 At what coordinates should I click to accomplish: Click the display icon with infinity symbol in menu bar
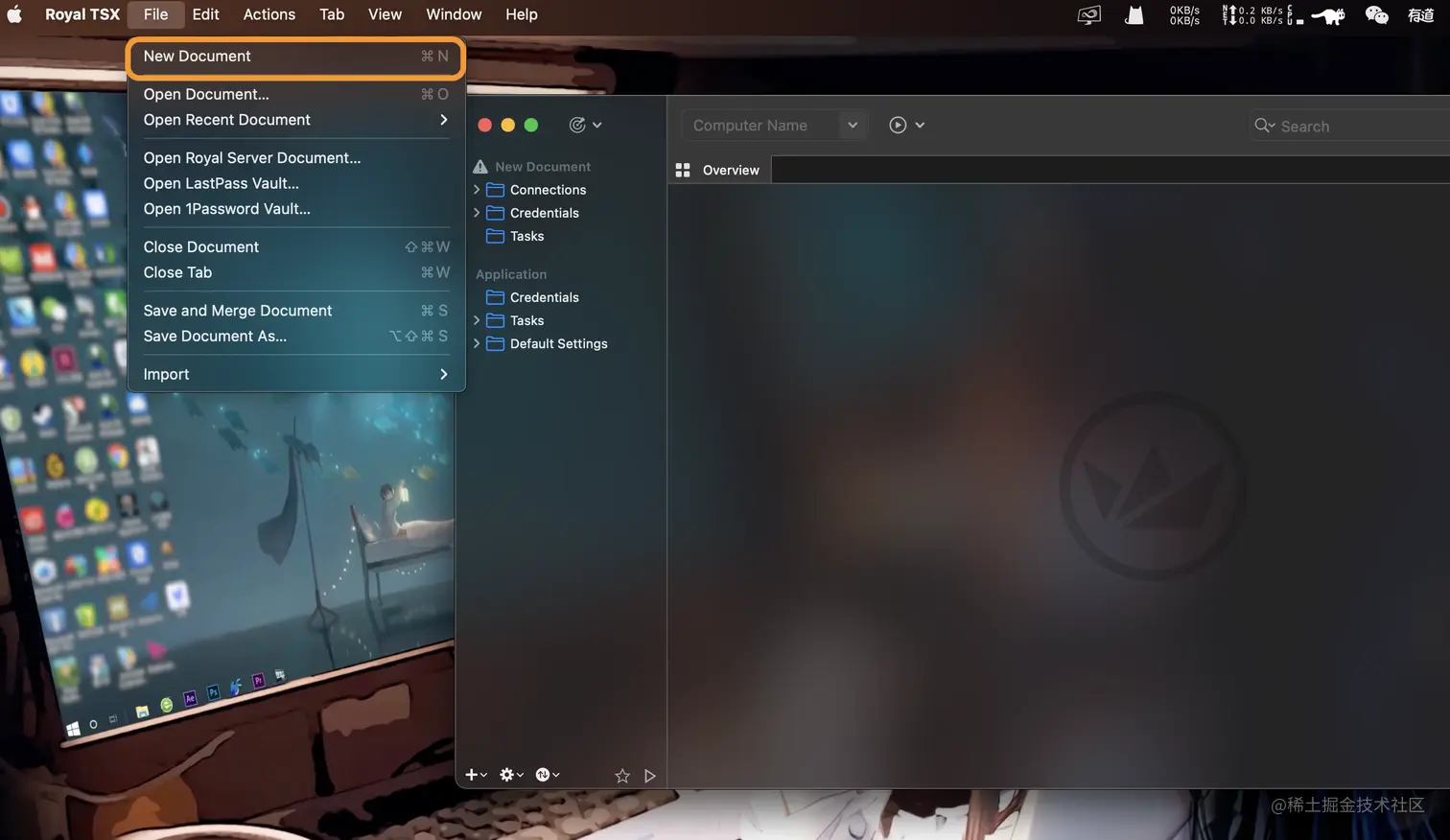[1089, 15]
